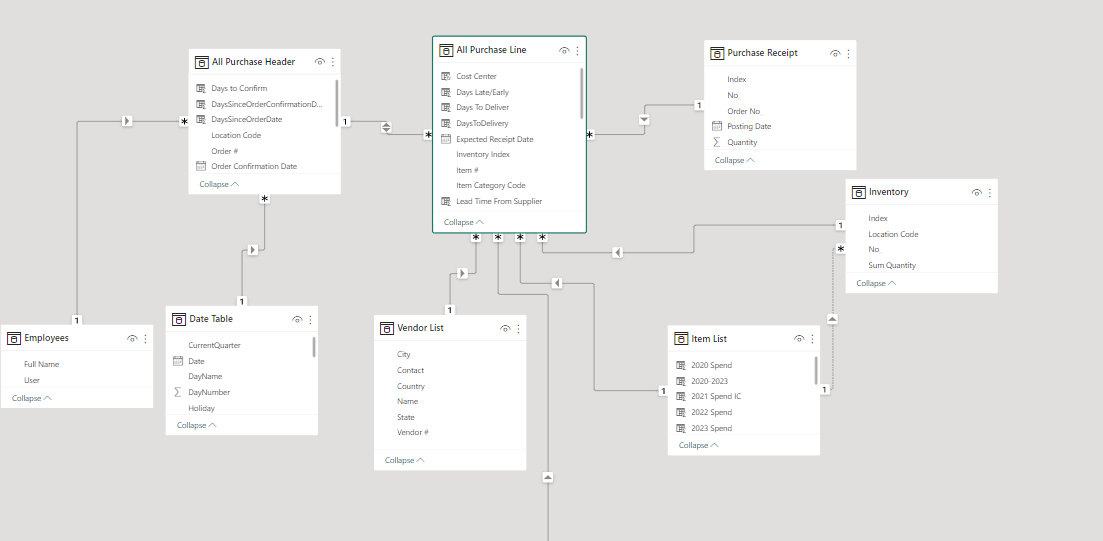Click Date Table field list scrollbar
Image resolution: width=1103 pixels, height=541 pixels.
[314, 347]
